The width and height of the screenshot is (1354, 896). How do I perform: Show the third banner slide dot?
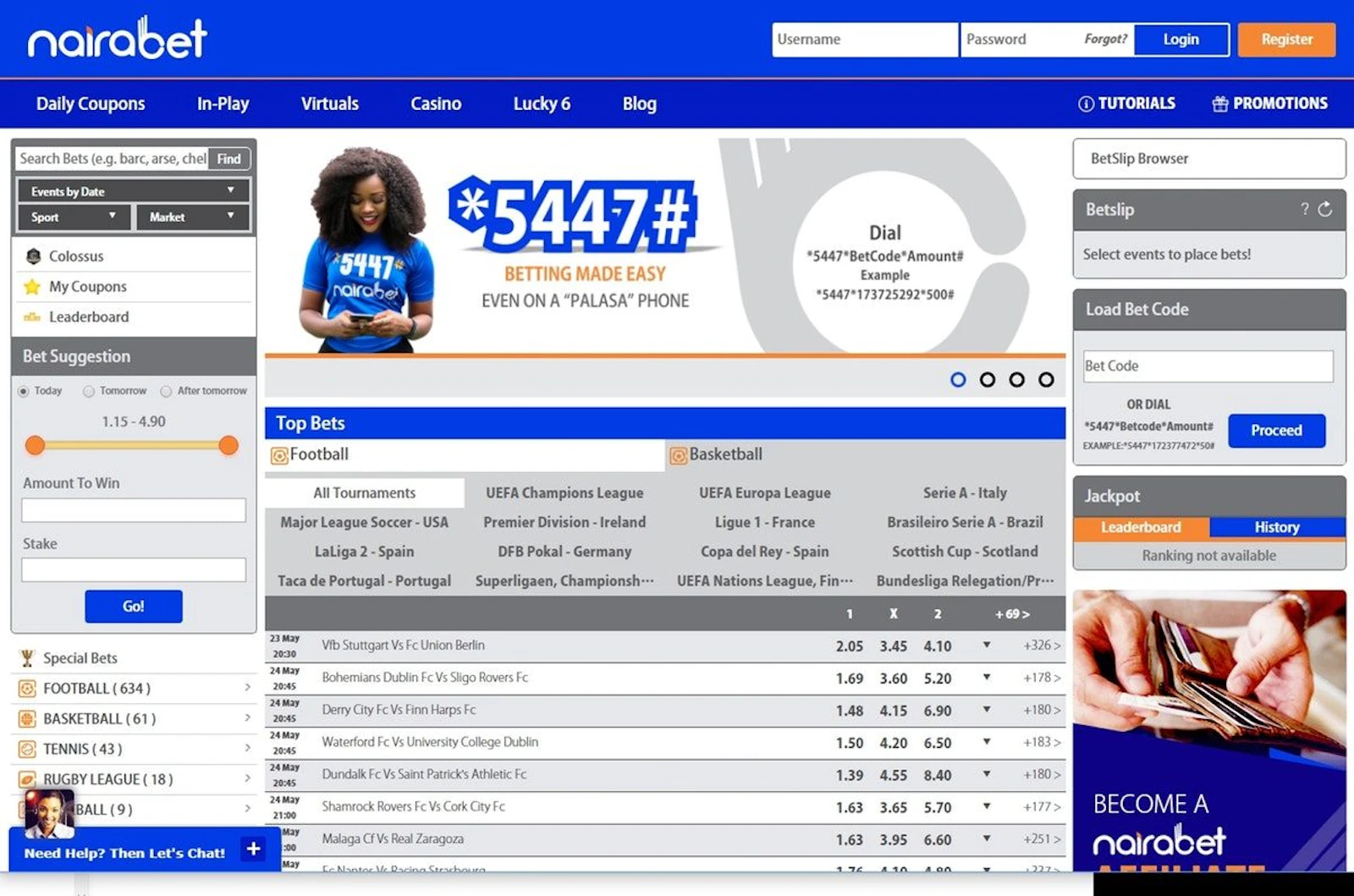pos(1017,379)
